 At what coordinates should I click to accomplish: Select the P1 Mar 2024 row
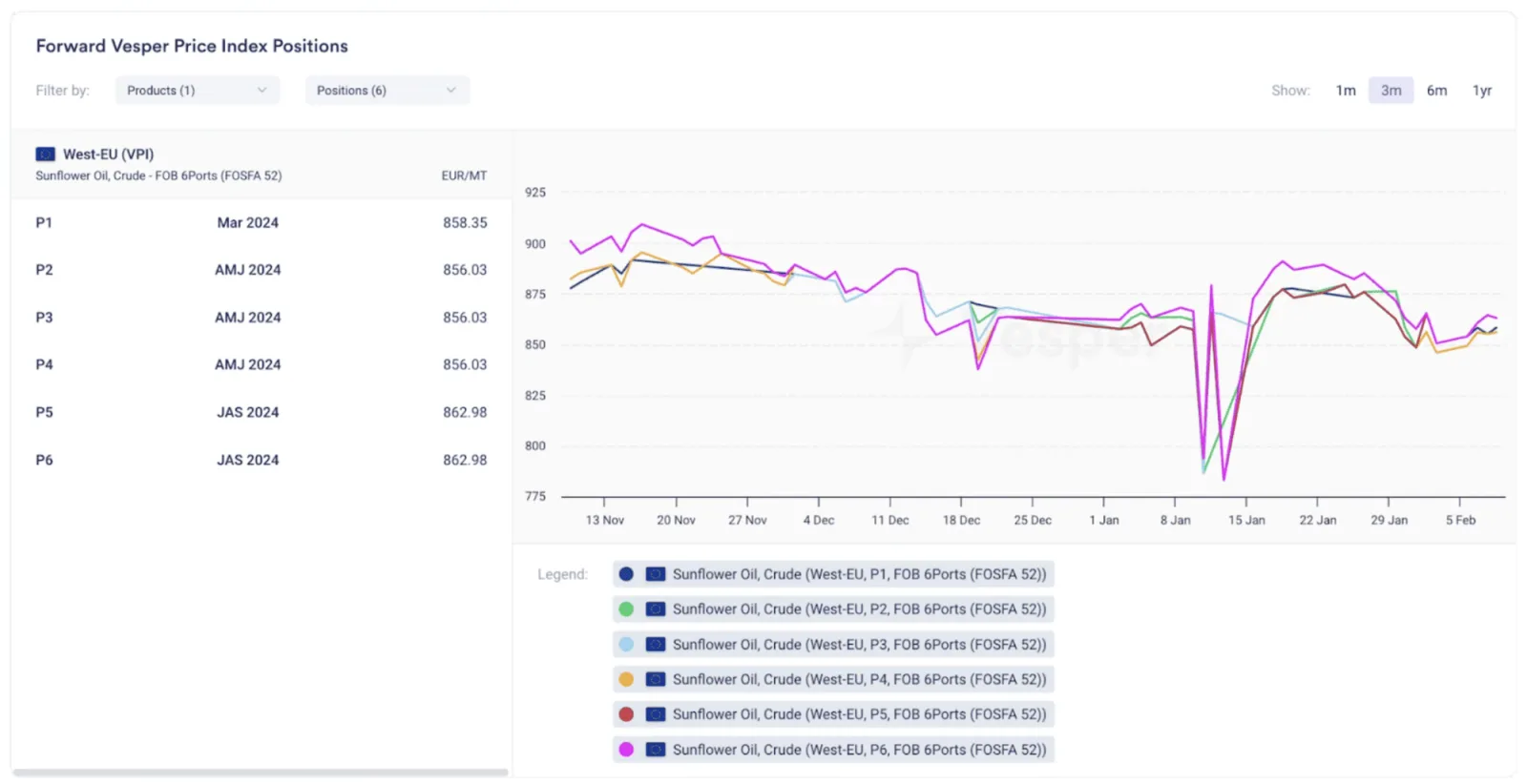tap(261, 222)
